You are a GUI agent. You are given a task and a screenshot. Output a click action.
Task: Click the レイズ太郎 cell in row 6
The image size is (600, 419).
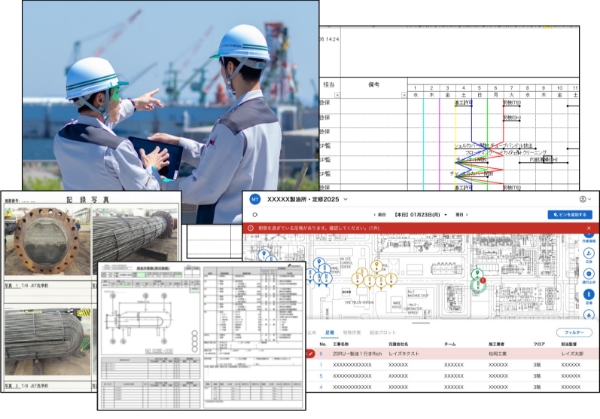coord(572,354)
